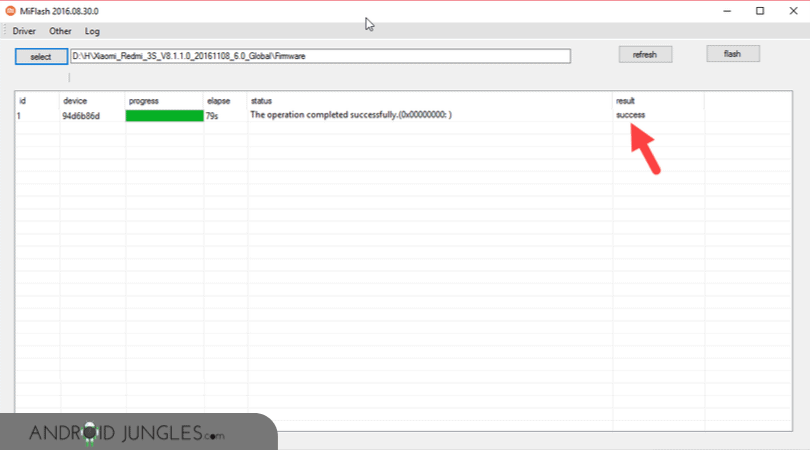This screenshot has height=450, width=810.
Task: Click the refresh button
Action: pos(645,54)
